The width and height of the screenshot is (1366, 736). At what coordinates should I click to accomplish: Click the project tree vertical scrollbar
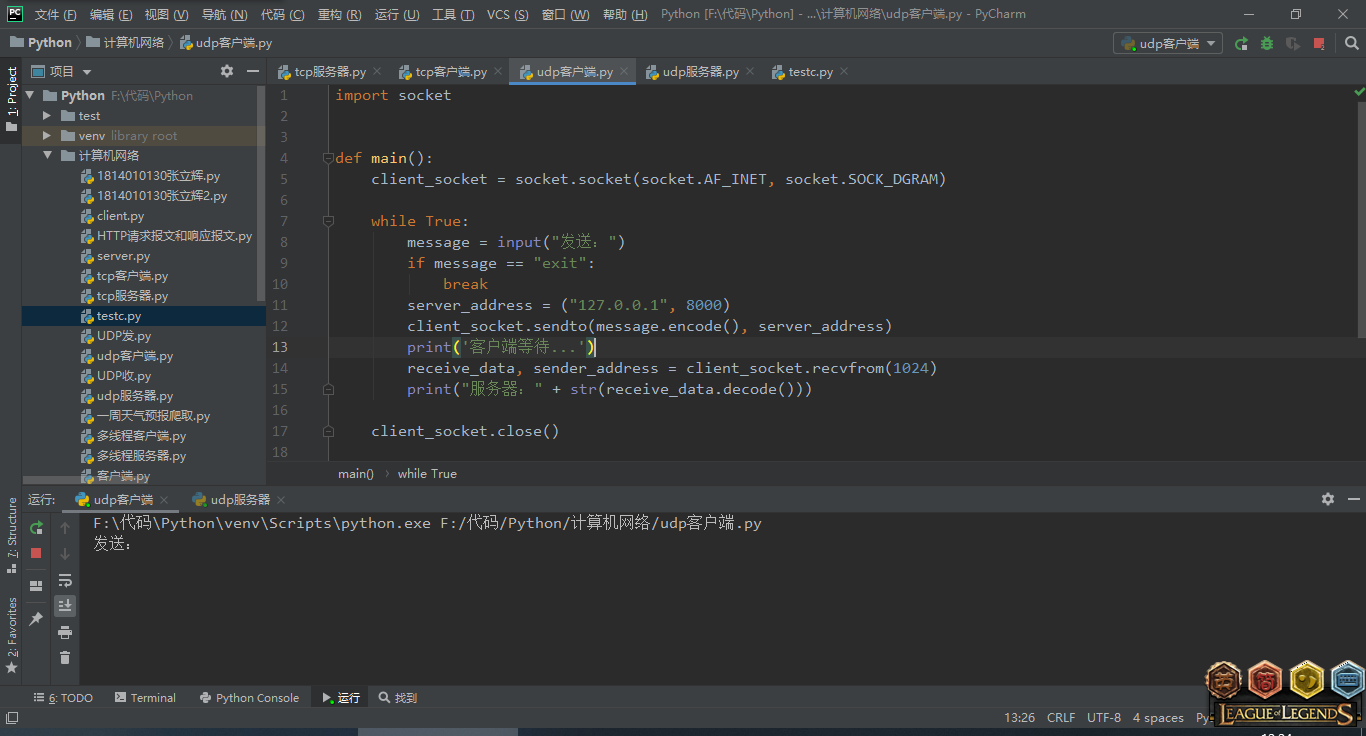pyautogui.click(x=261, y=190)
